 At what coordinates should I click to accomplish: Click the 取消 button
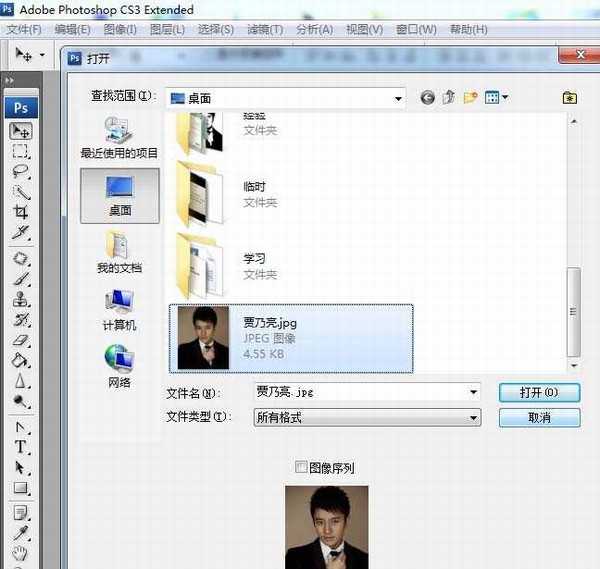[538, 417]
